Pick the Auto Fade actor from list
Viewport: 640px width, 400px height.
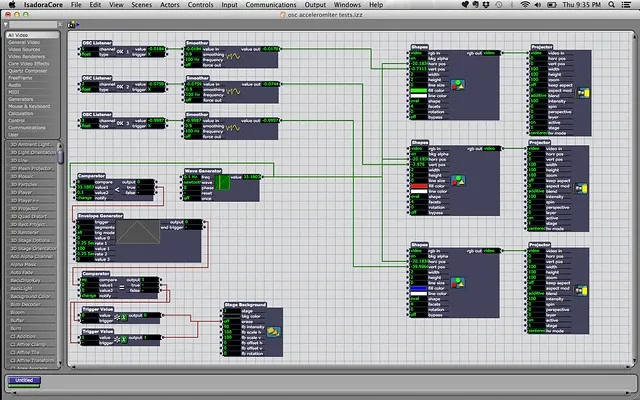[22, 273]
